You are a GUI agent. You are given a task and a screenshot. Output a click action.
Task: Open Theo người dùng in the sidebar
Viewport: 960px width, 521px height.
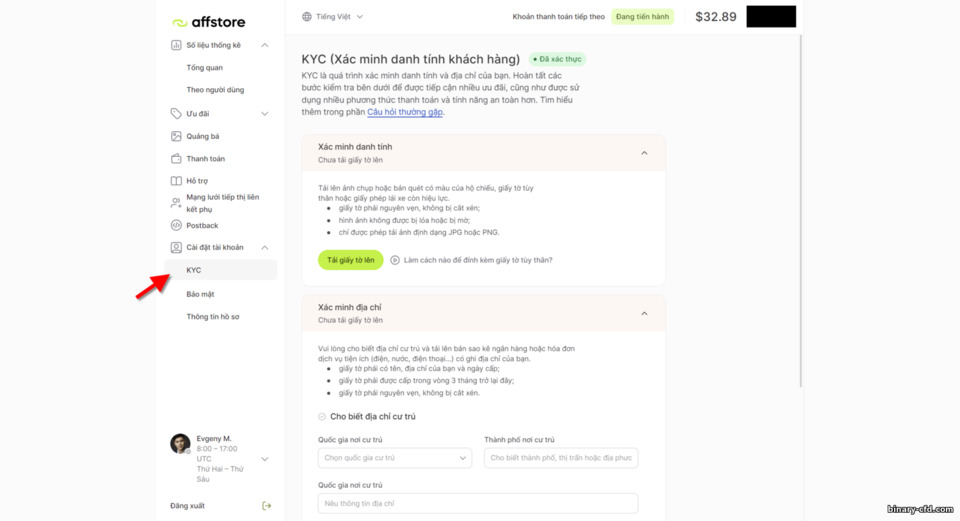click(215, 89)
